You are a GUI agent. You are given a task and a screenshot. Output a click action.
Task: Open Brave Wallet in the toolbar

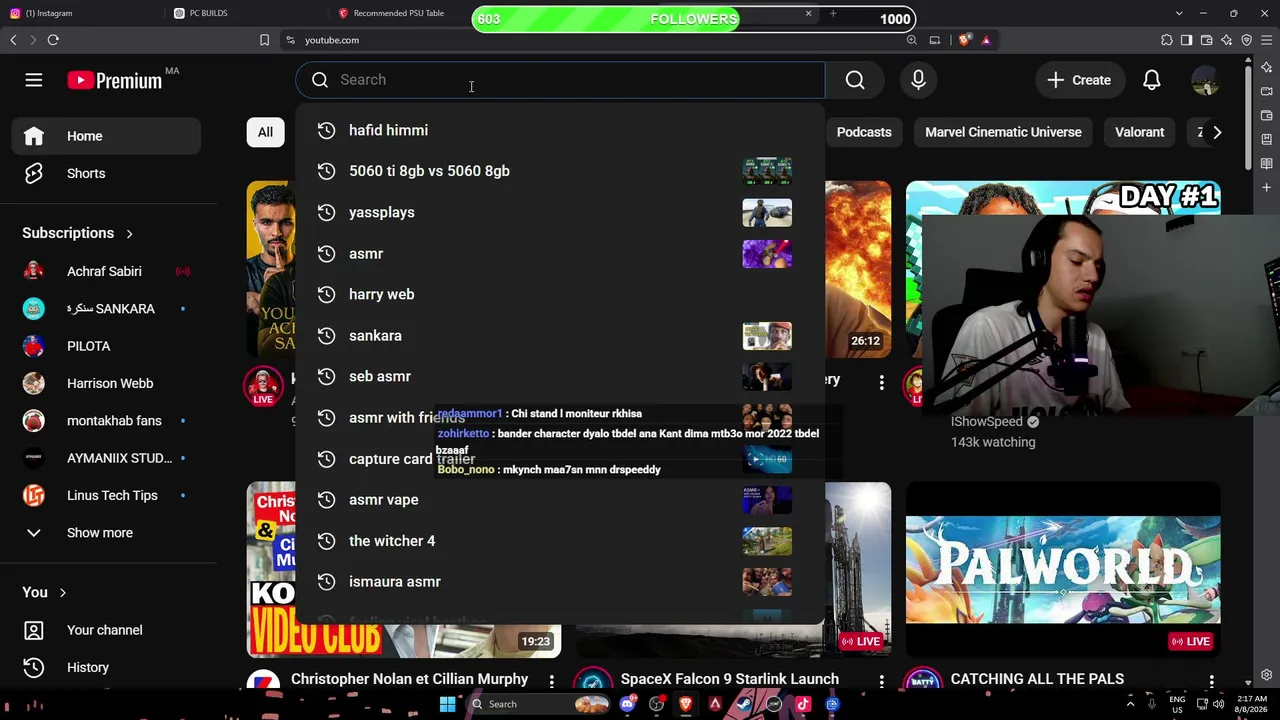pos(1207,40)
